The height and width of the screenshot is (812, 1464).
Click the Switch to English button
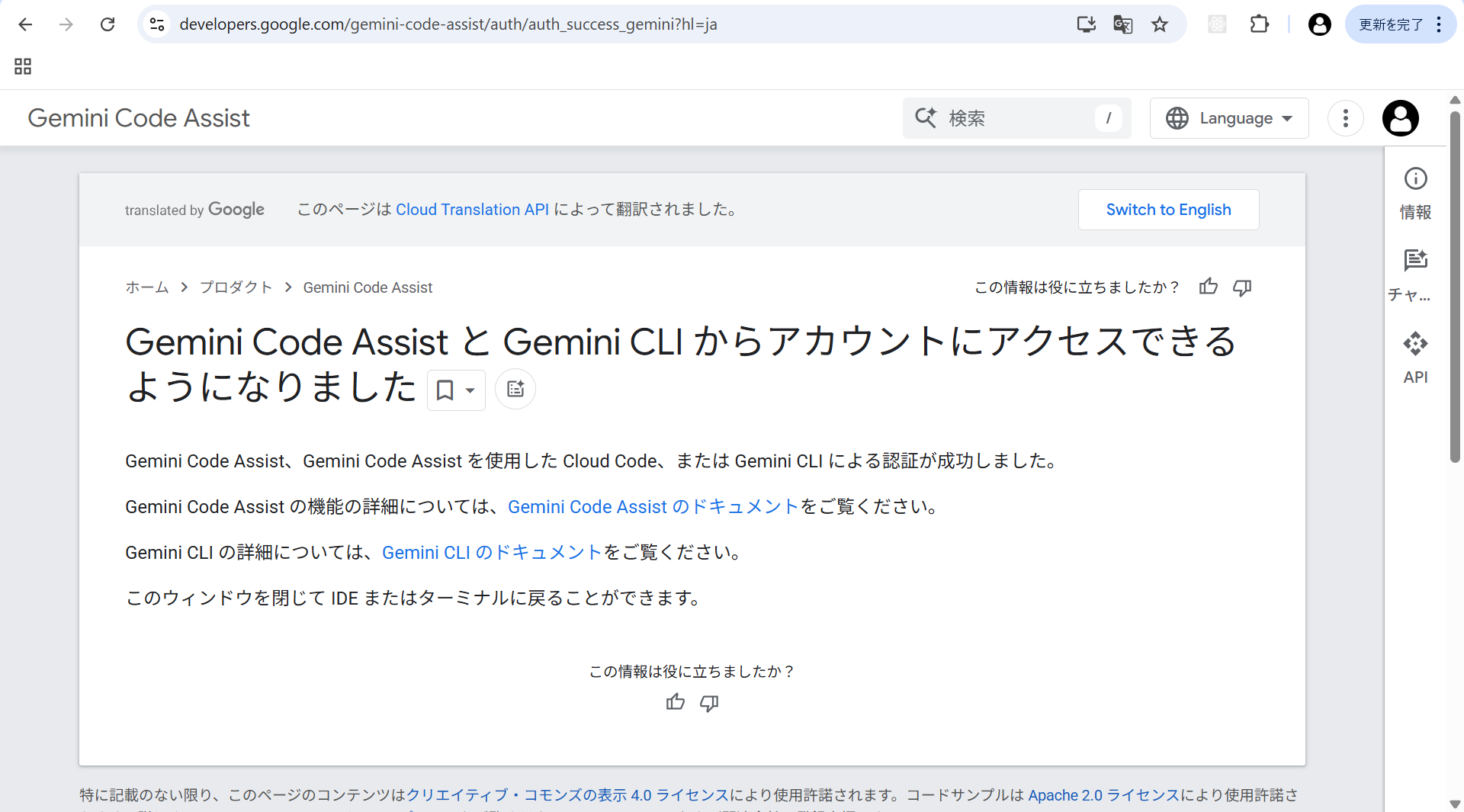click(1168, 210)
